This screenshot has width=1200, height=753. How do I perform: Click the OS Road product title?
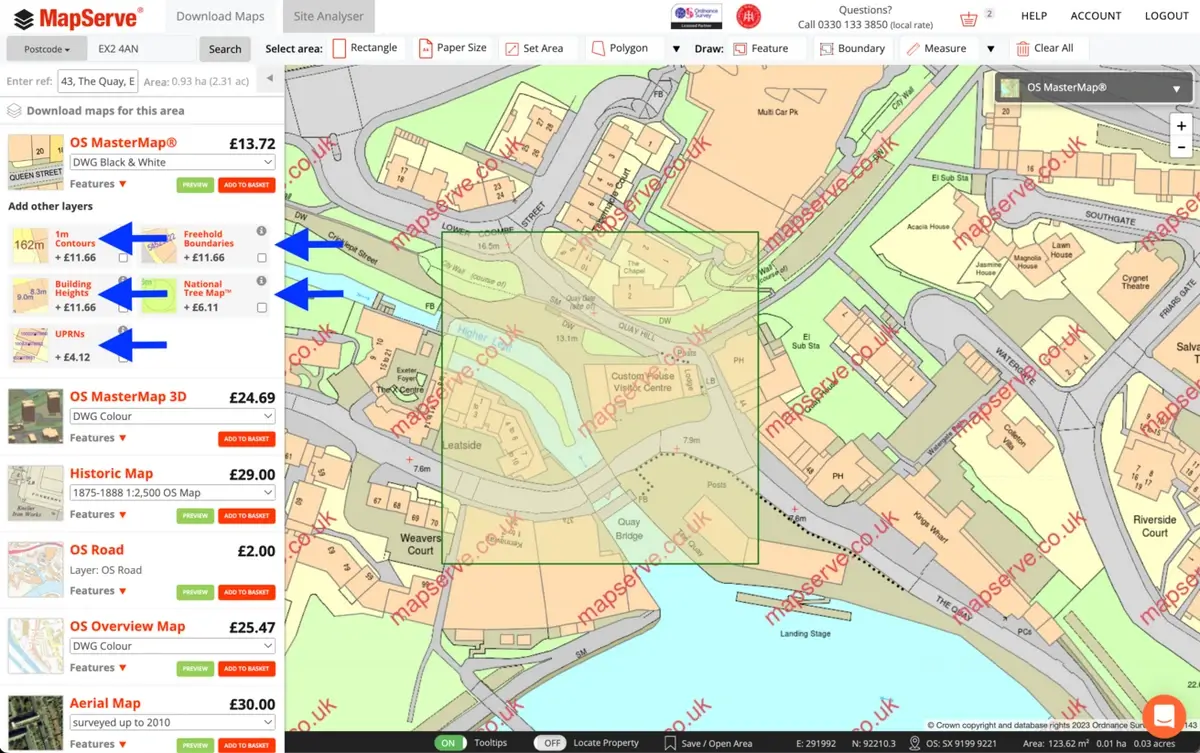coord(97,550)
